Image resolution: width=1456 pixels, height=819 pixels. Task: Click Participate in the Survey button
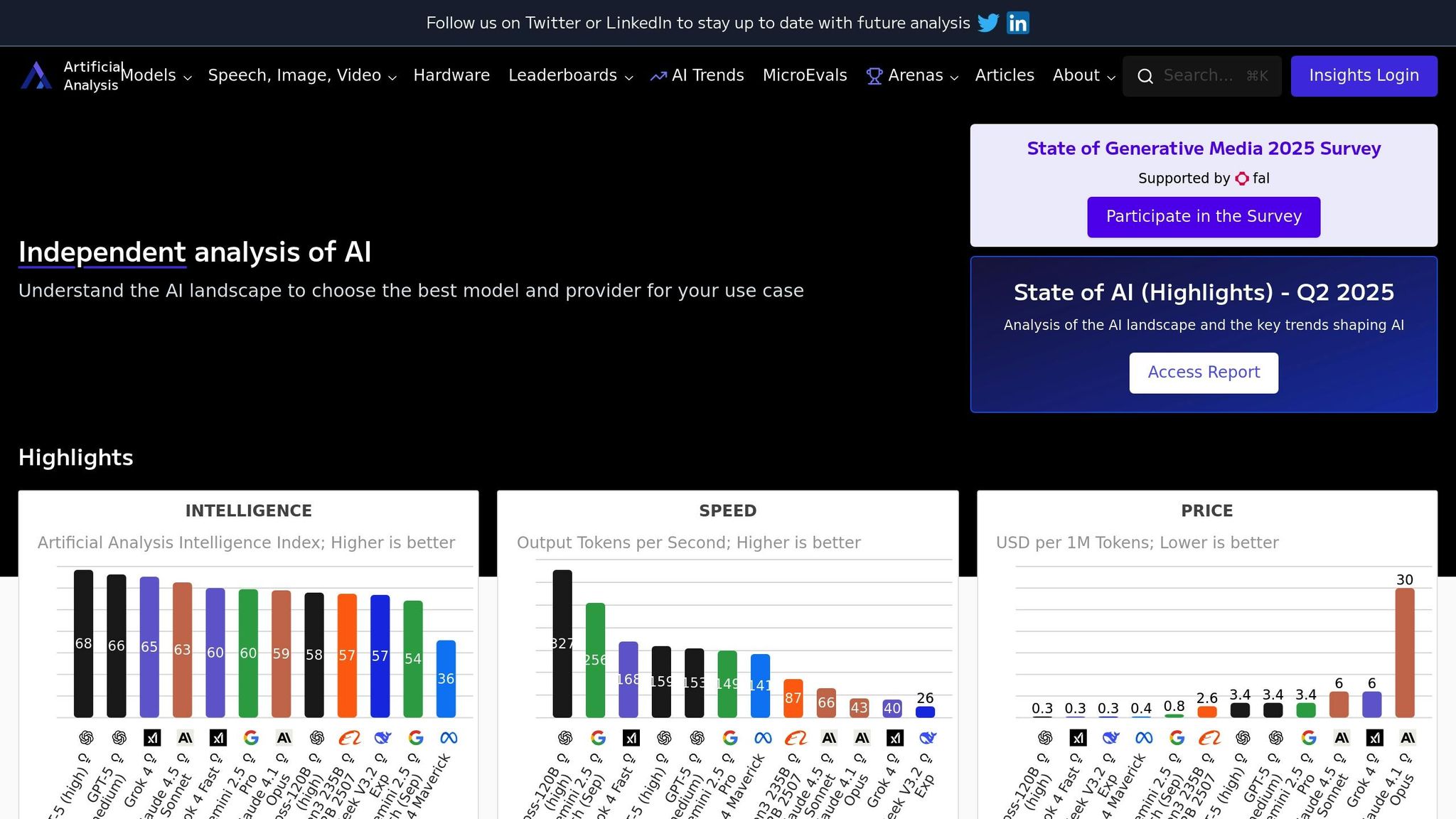pos(1204,217)
